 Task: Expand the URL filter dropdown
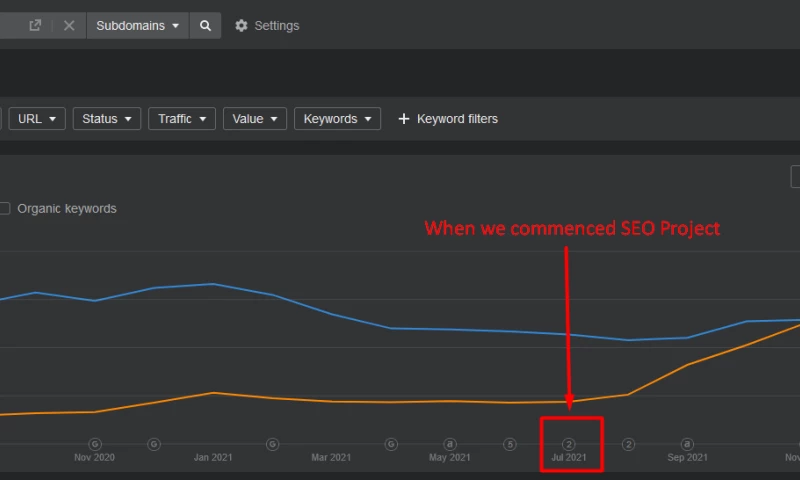pos(37,119)
